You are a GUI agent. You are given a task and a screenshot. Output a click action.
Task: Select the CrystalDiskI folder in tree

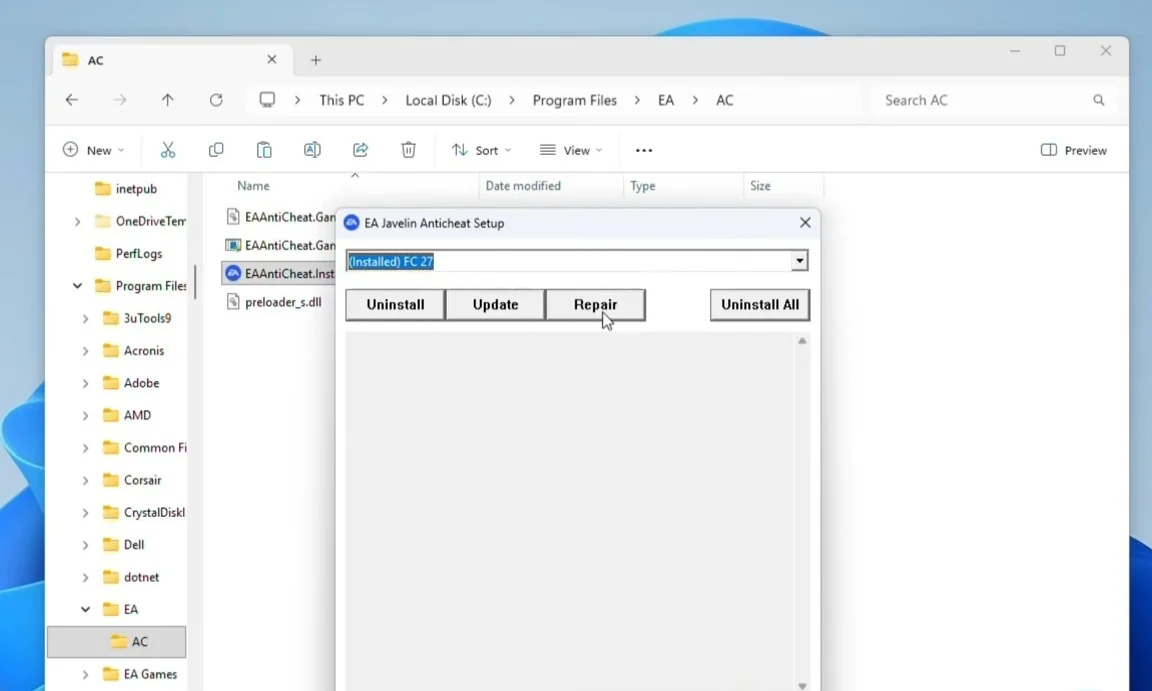(x=144, y=513)
